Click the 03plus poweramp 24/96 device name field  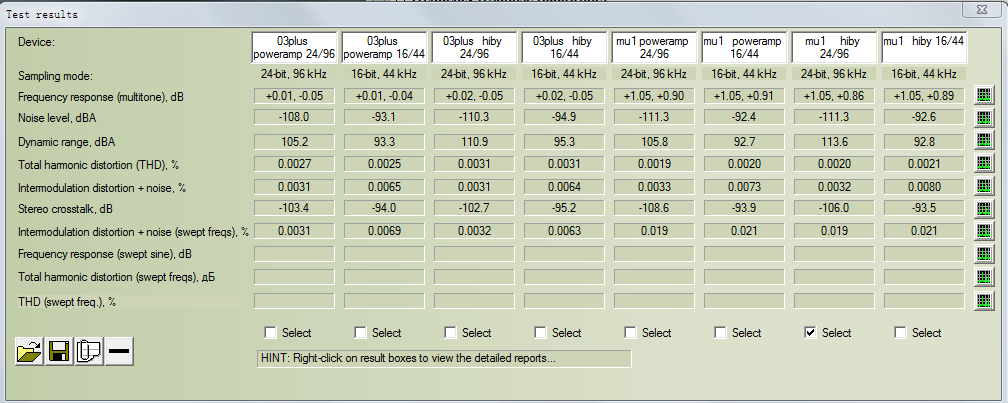[295, 48]
